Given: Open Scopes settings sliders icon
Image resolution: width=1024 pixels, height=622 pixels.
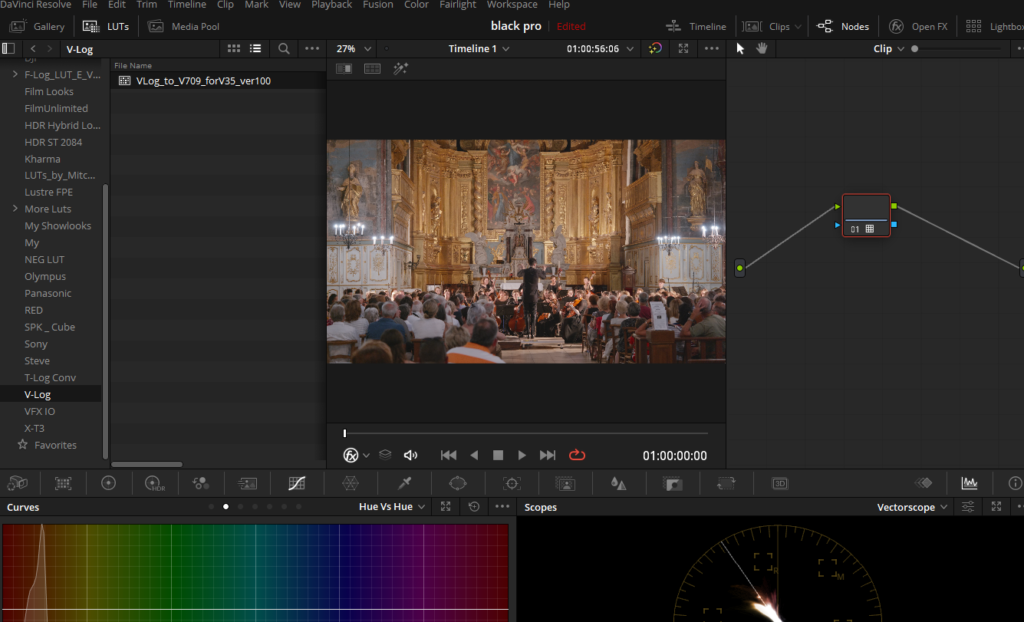Looking at the screenshot, I should tap(968, 506).
